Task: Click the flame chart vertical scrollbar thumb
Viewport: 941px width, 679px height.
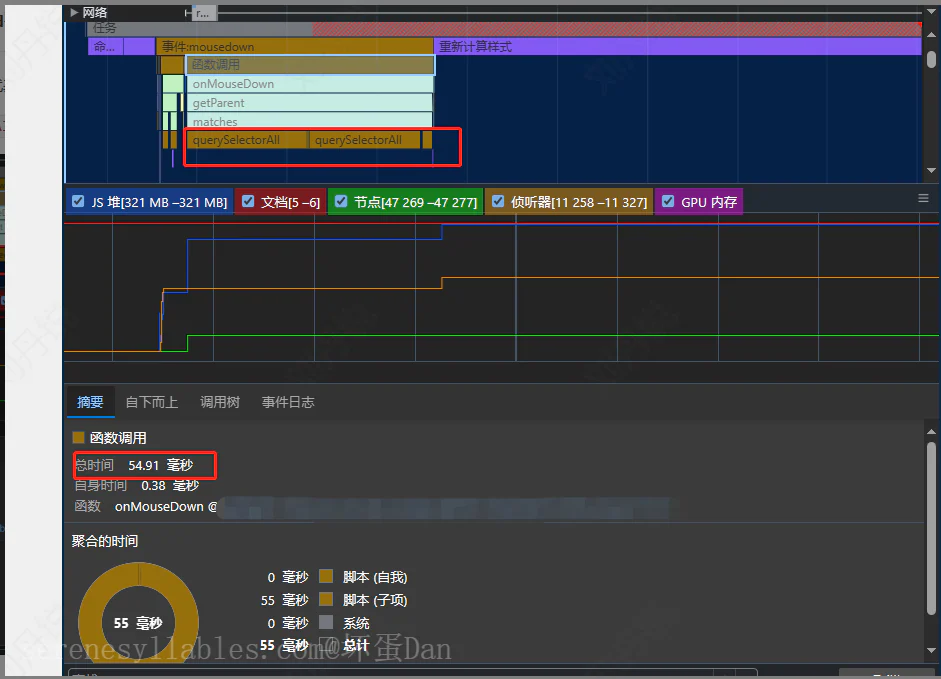Action: [x=931, y=59]
